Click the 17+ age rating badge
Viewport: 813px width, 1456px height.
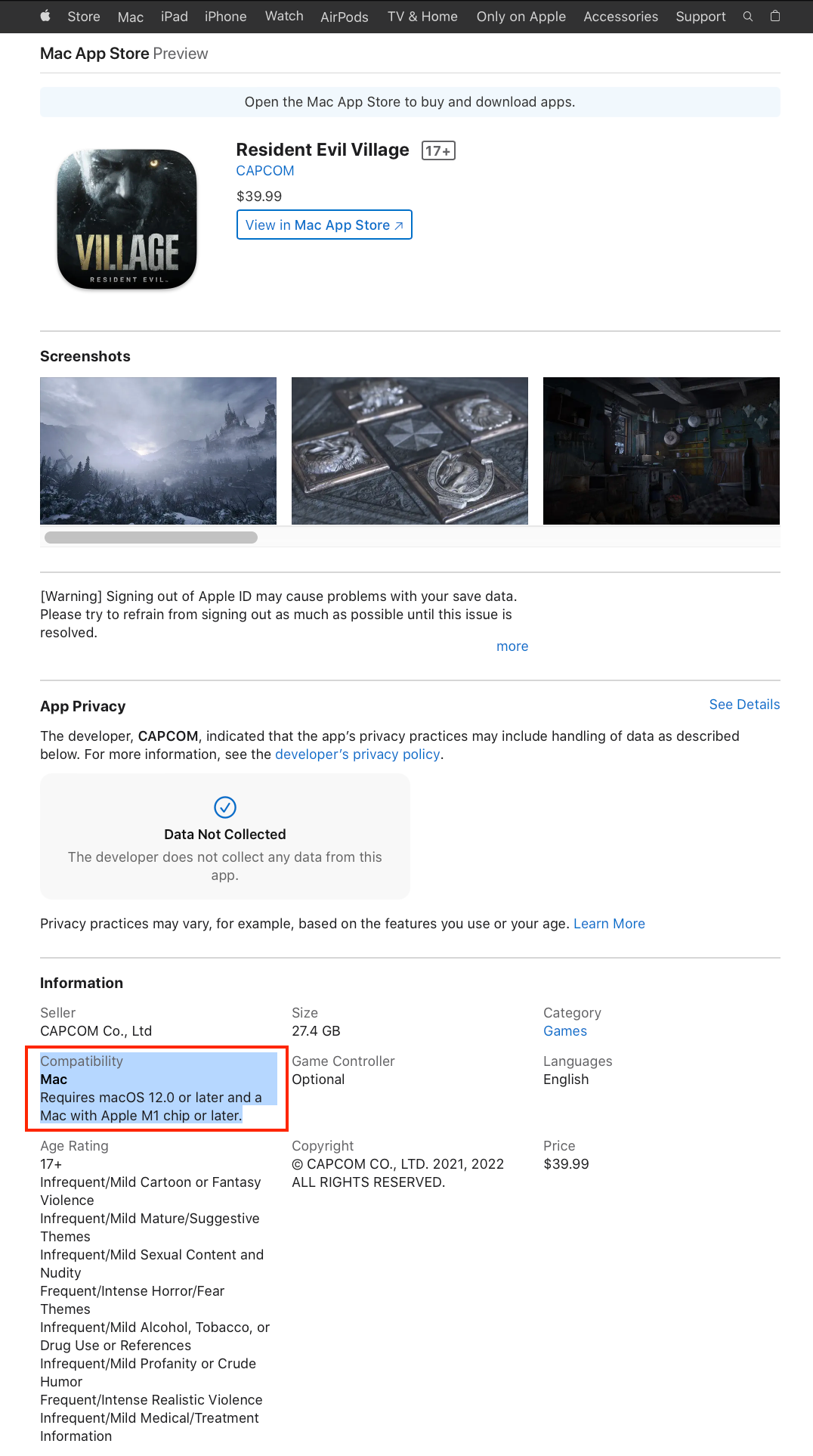pos(438,150)
